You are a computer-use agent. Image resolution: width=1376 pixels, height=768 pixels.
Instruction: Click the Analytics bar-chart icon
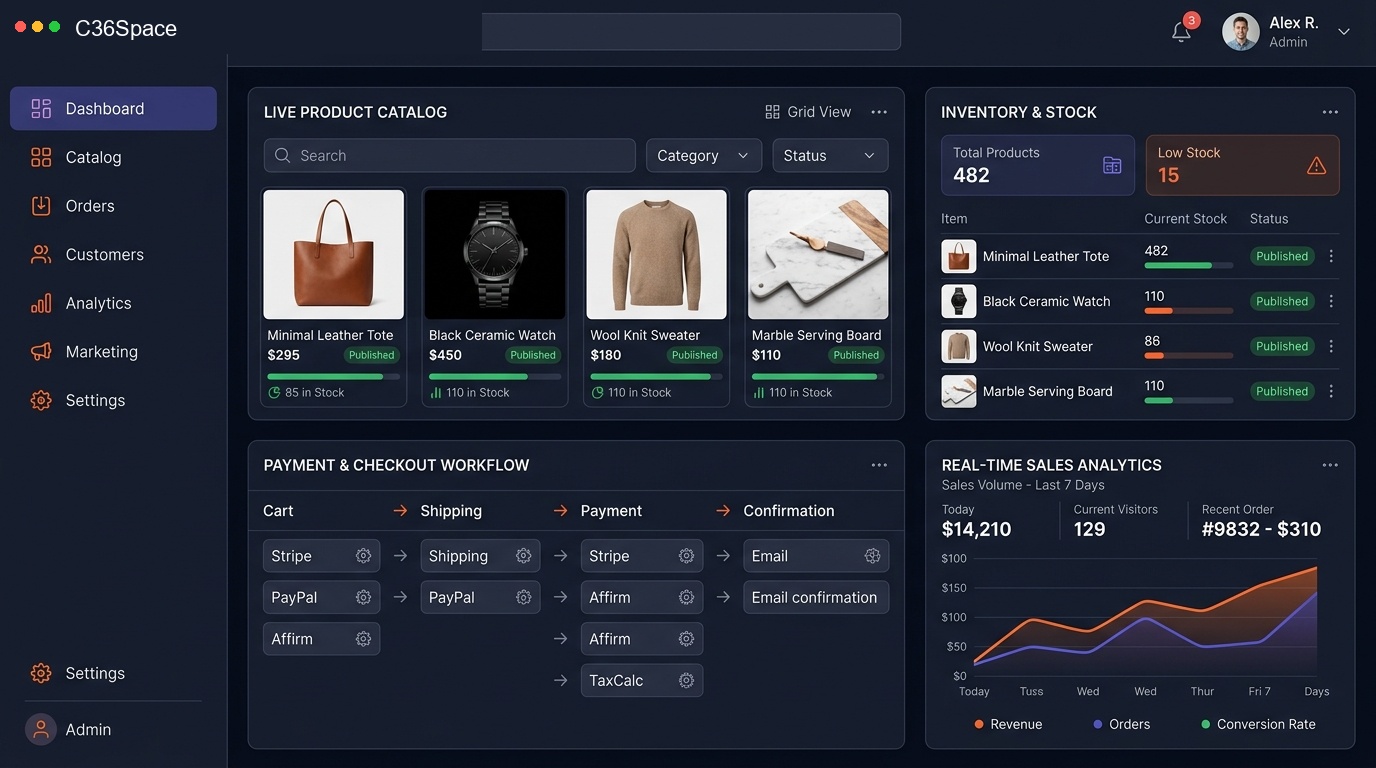(x=41, y=303)
